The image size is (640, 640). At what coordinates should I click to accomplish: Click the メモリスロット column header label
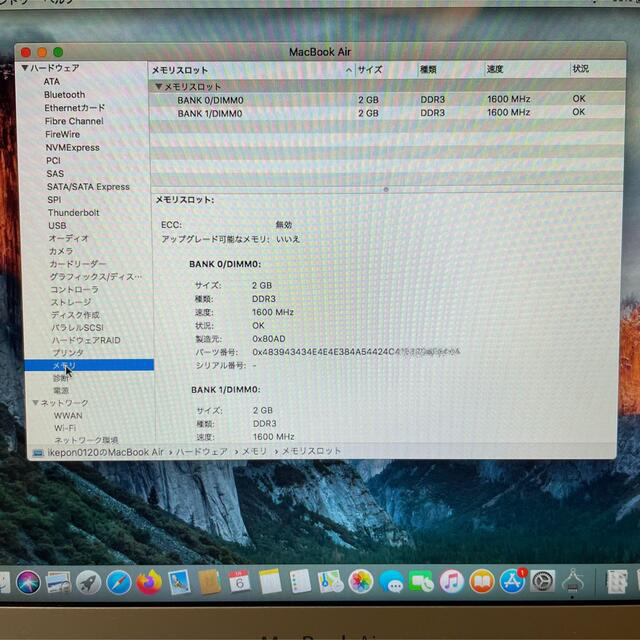coord(180,71)
